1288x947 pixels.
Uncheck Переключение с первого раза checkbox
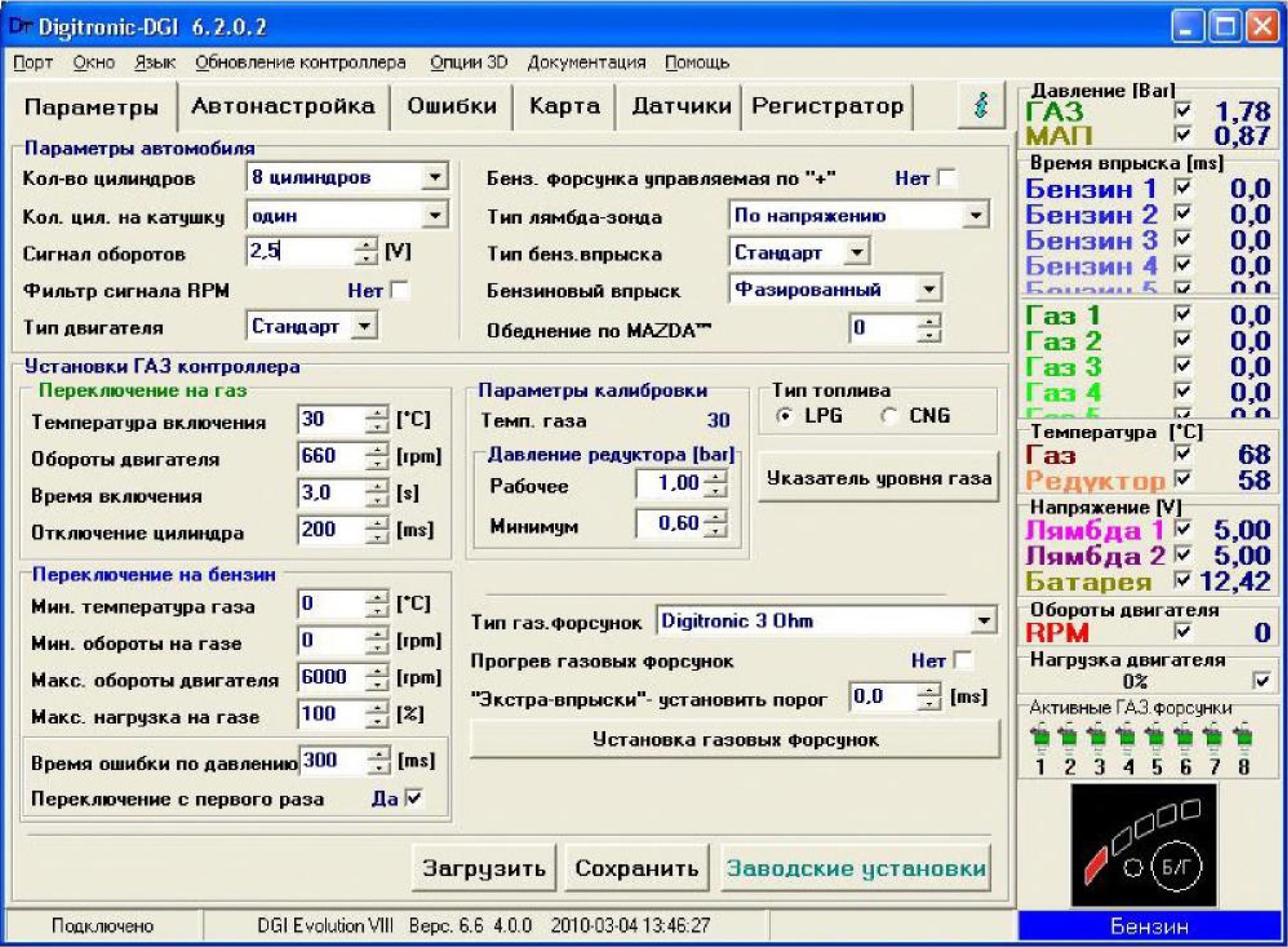pos(414,798)
